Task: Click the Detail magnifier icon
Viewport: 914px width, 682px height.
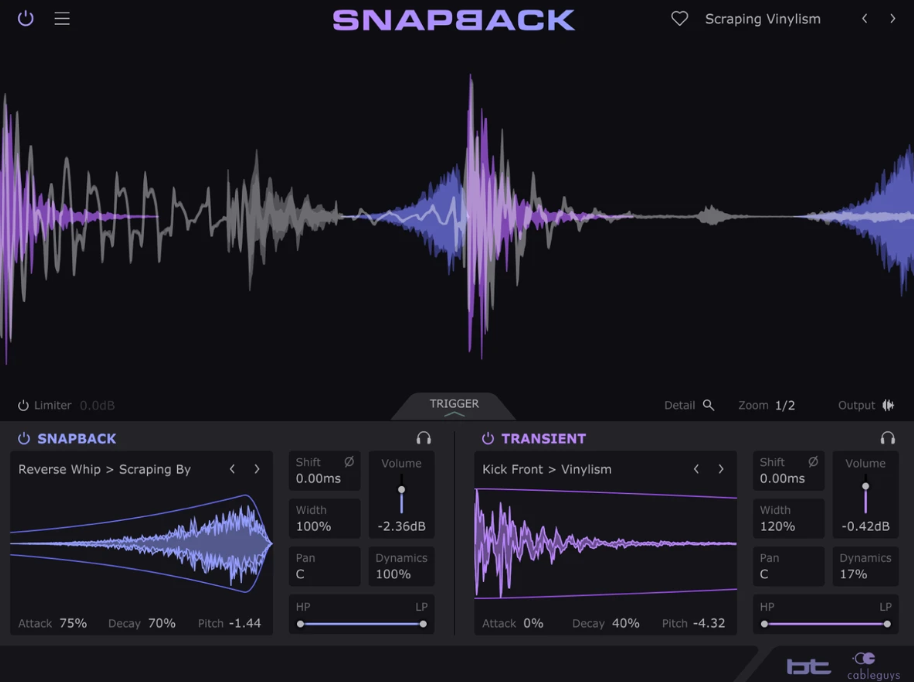Action: click(x=708, y=405)
